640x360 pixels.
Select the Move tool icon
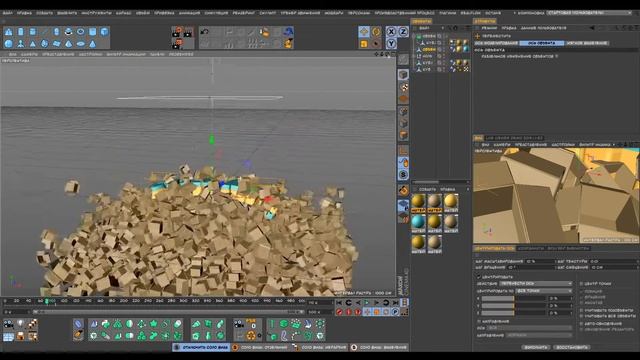[x=364, y=31]
